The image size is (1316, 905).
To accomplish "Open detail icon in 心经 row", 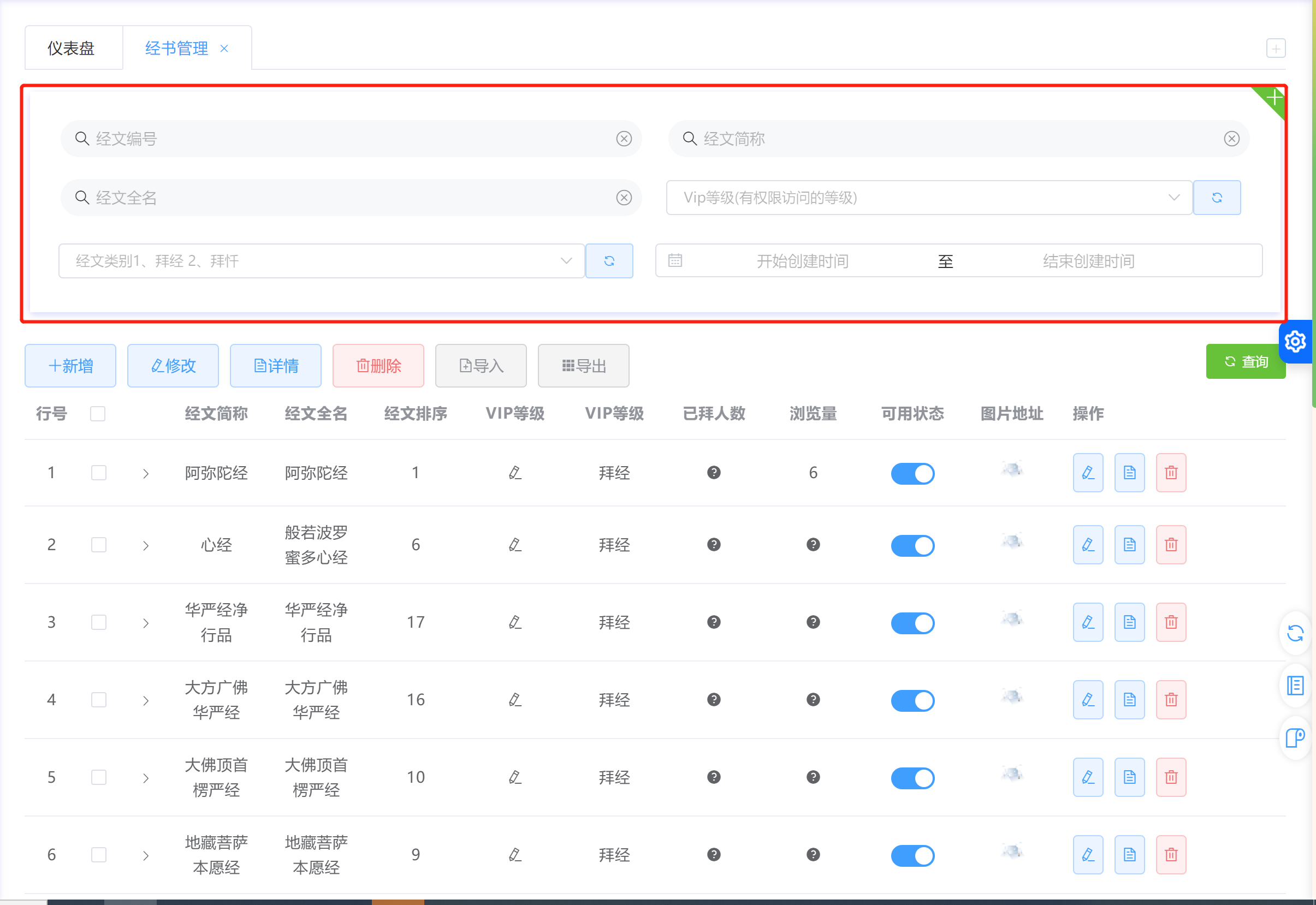I will pyautogui.click(x=1129, y=544).
